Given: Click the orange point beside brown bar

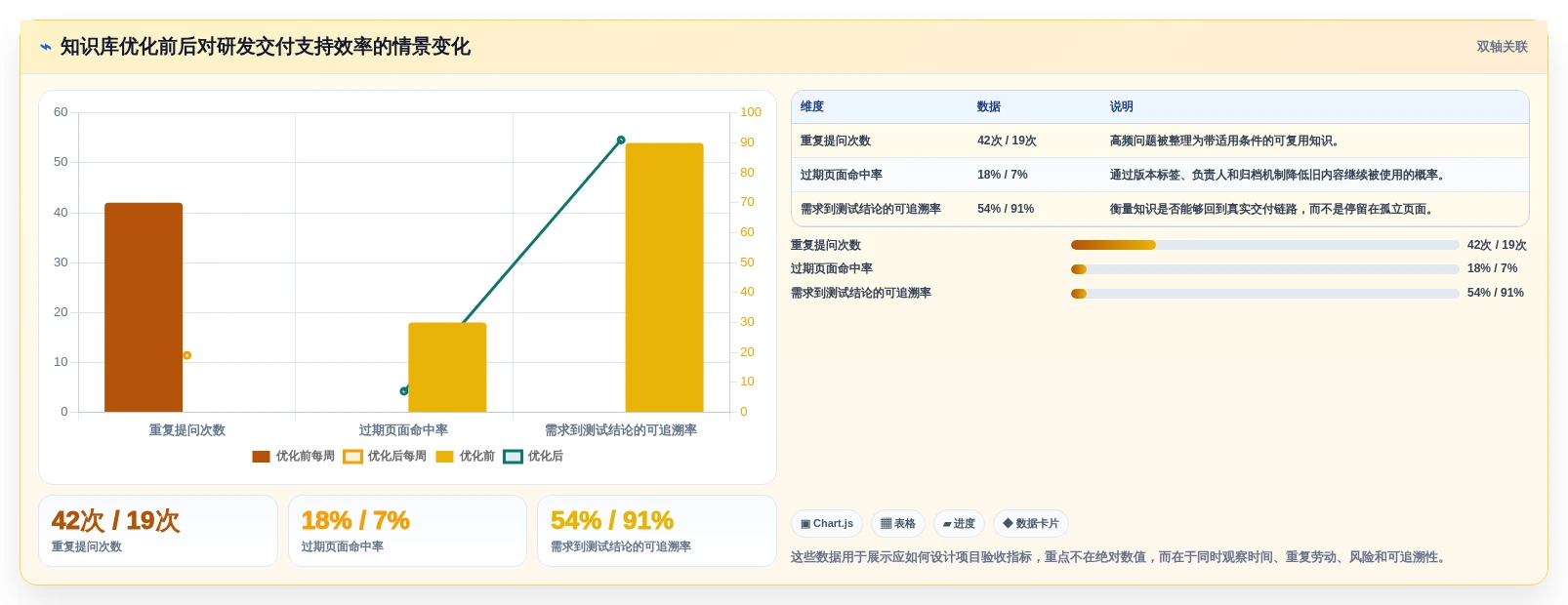Looking at the screenshot, I should point(186,355).
